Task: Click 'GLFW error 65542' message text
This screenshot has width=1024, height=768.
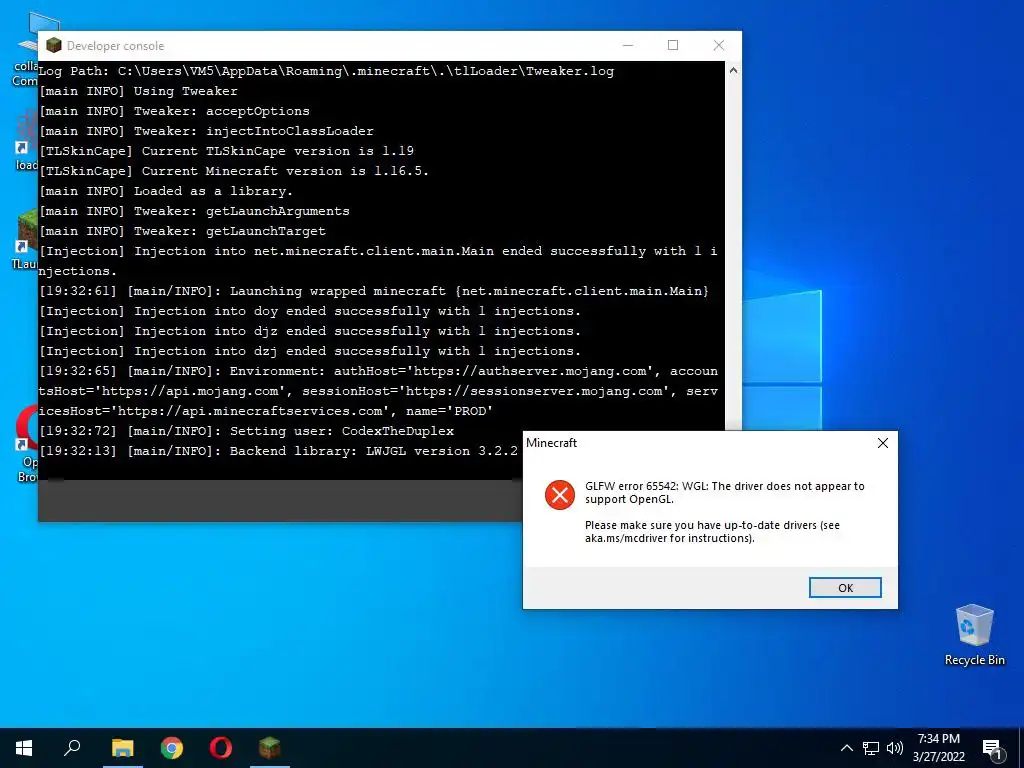Action: 724,492
